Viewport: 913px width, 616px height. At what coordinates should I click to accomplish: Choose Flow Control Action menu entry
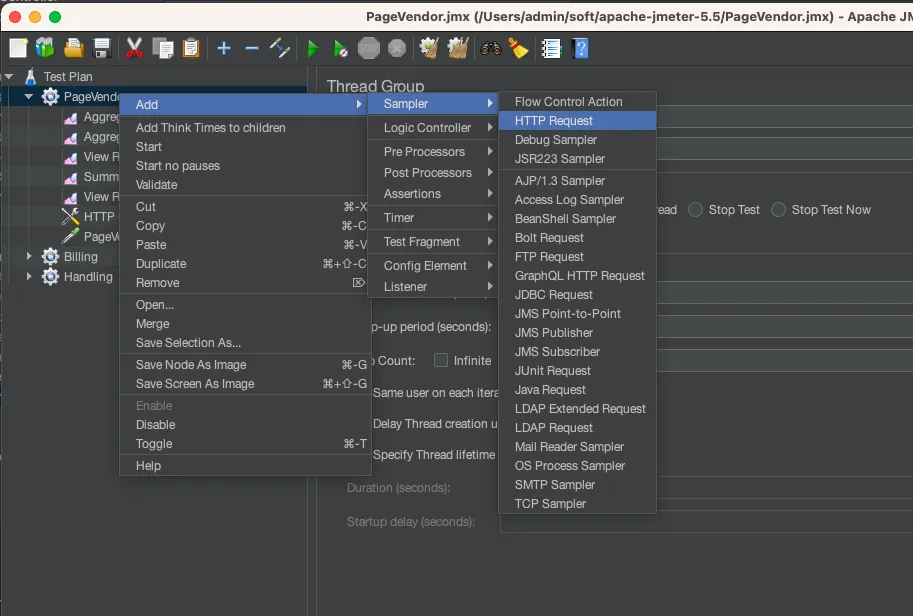(578, 102)
